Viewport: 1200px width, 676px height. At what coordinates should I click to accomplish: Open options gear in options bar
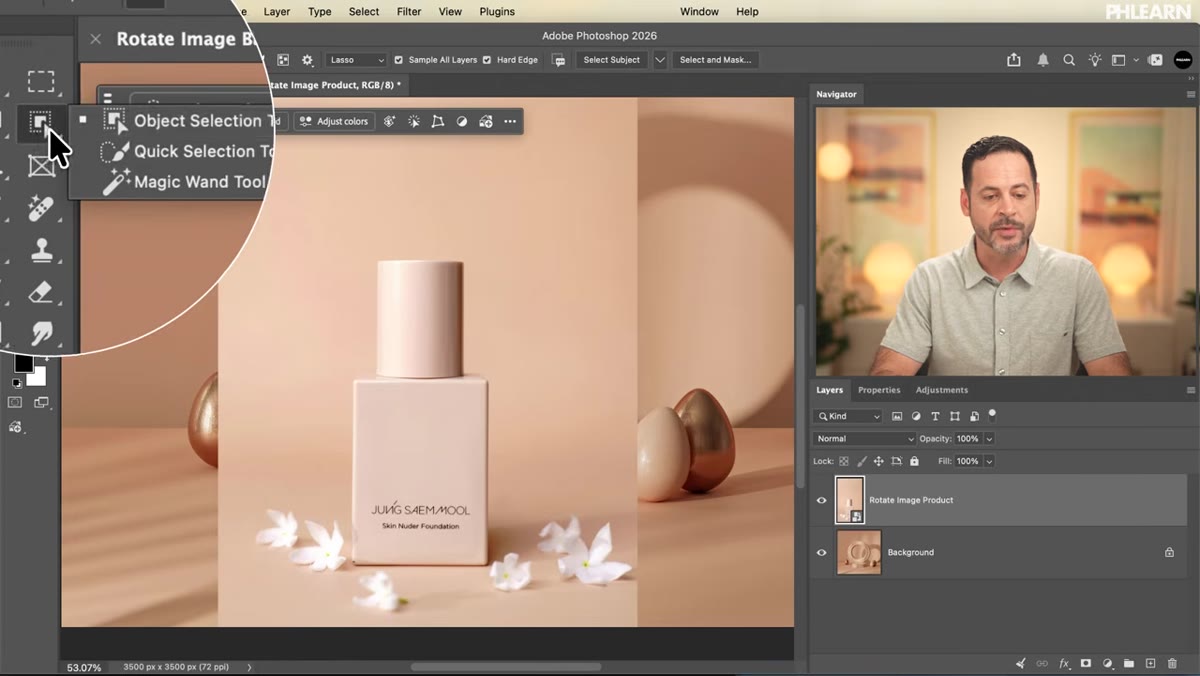tap(307, 60)
